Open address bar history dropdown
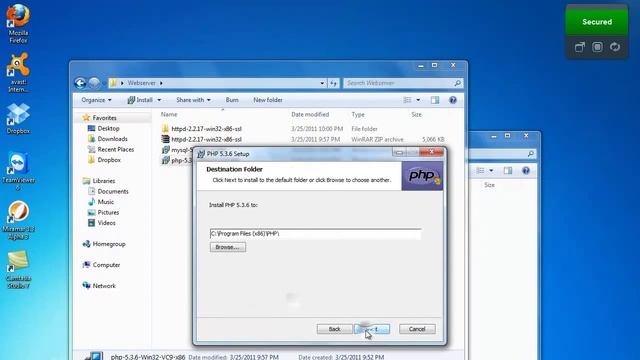The height and width of the screenshot is (360, 640). tap(322, 83)
